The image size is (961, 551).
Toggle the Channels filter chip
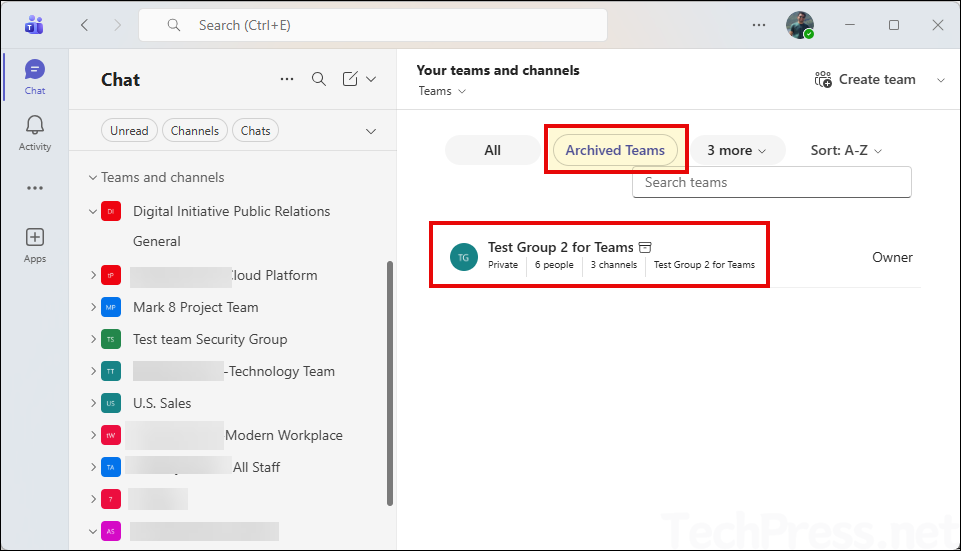(x=195, y=131)
